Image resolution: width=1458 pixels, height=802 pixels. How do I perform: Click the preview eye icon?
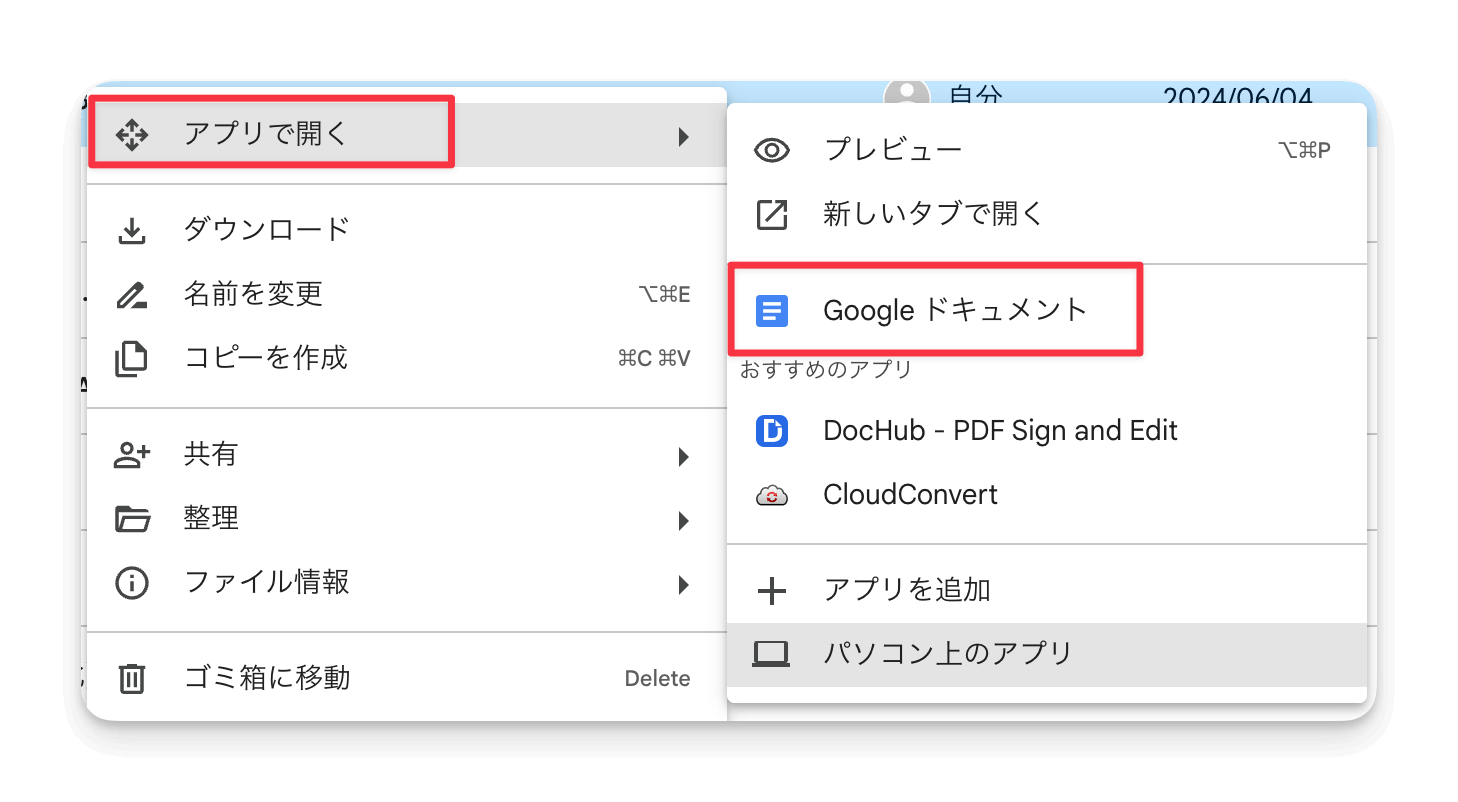tap(772, 151)
